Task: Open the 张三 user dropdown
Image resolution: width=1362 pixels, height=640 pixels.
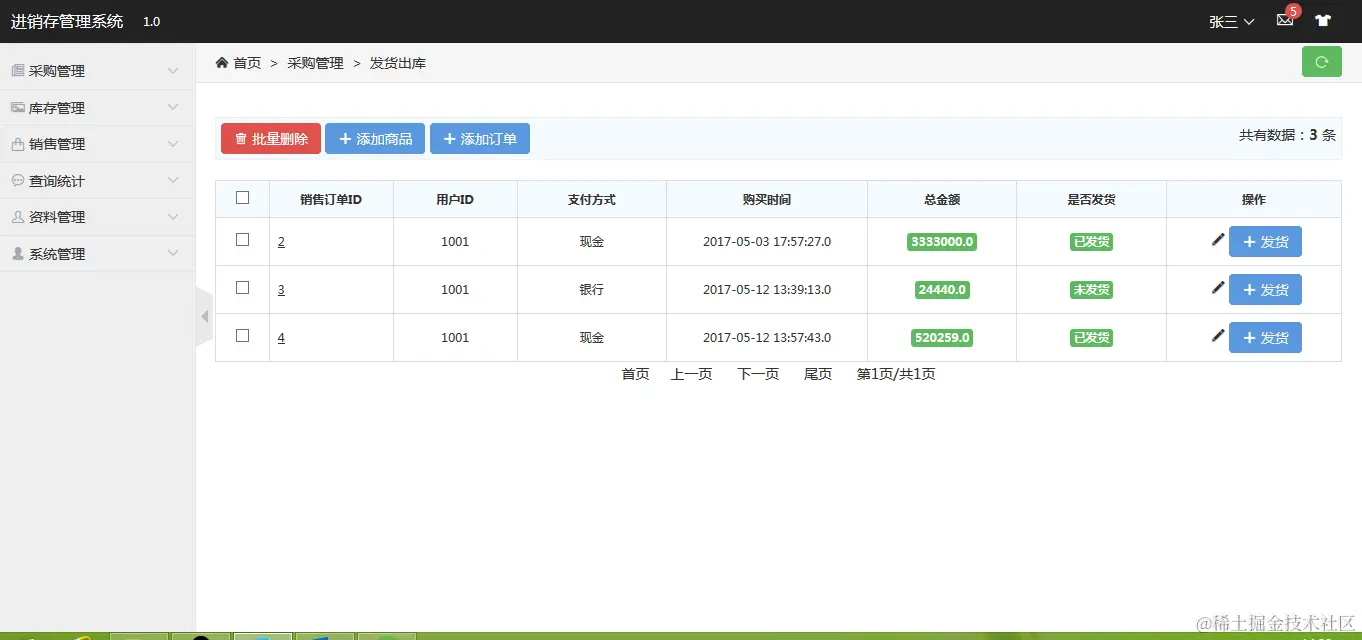Action: click(x=1231, y=21)
